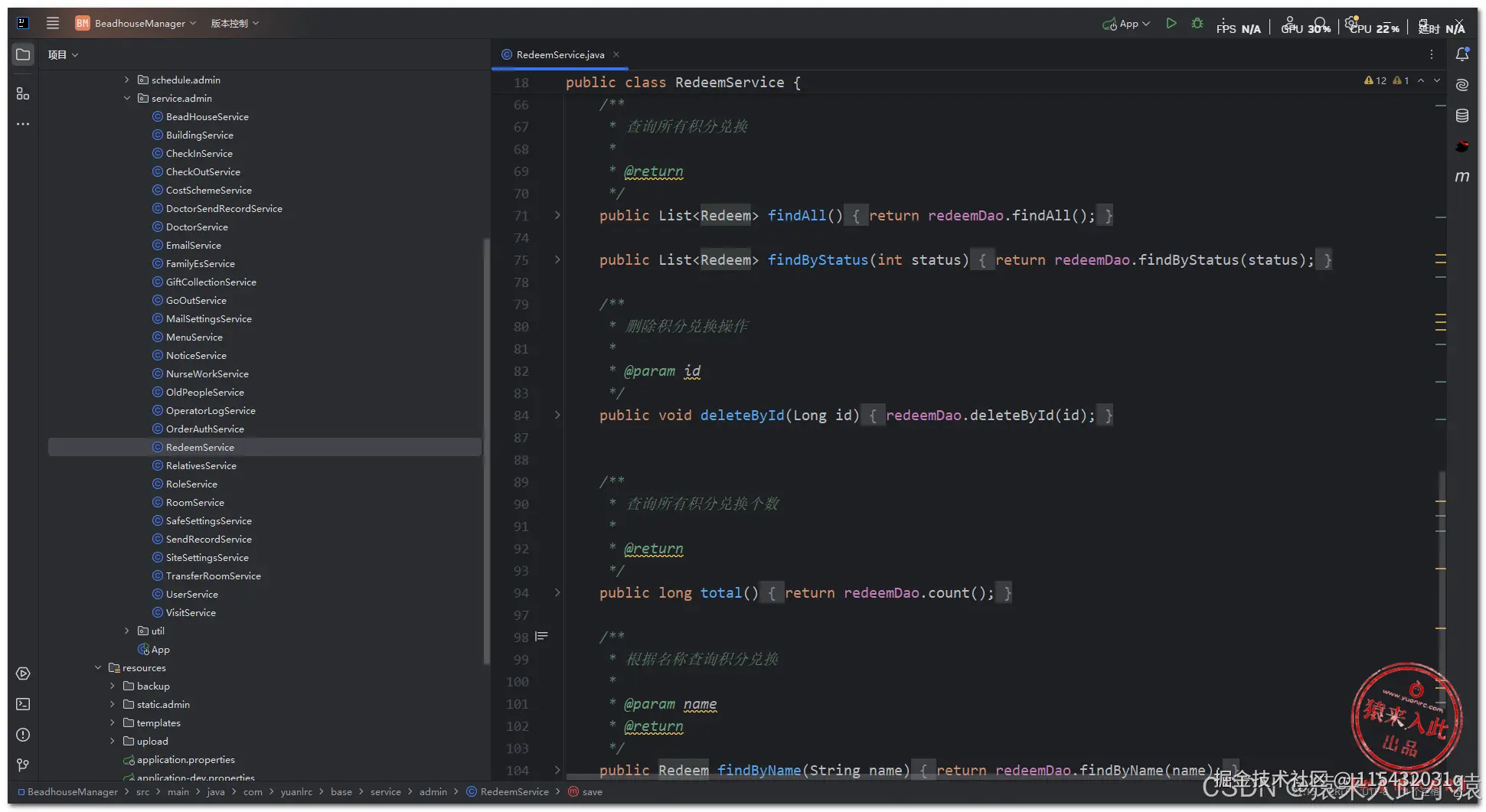
Task: Open the BeadhouseManager project dropdown
Action: click(136, 23)
